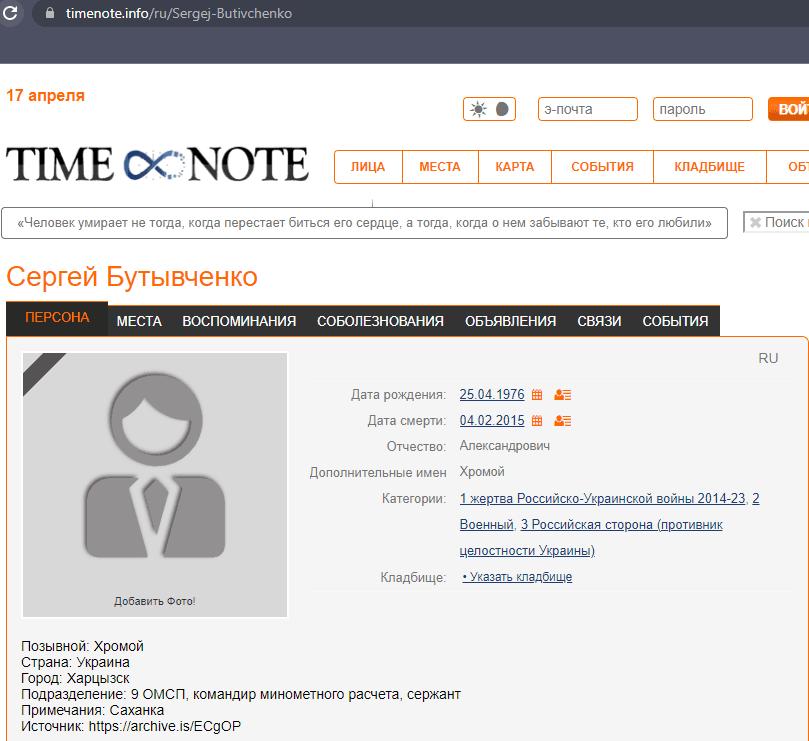Screen dimensions: 809x741
Task: Click the Примечания: Саханка line
Action: click(x=92, y=710)
